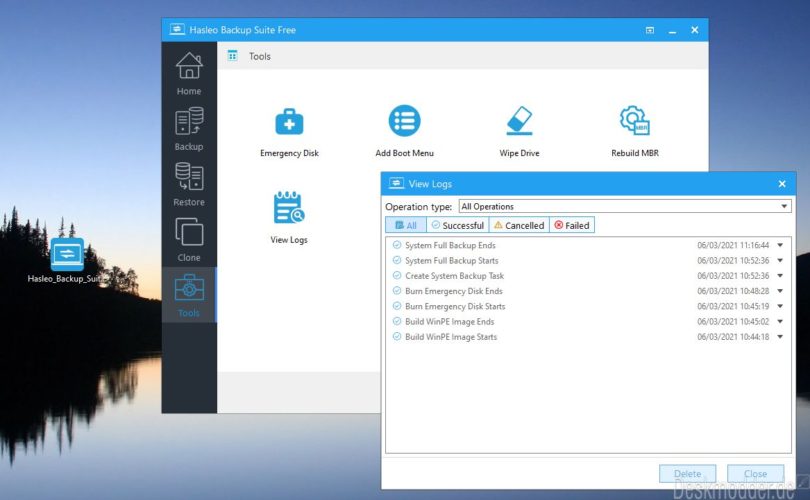Image resolution: width=810 pixels, height=500 pixels.
Task: Filter logs by Successful
Action: point(458,225)
